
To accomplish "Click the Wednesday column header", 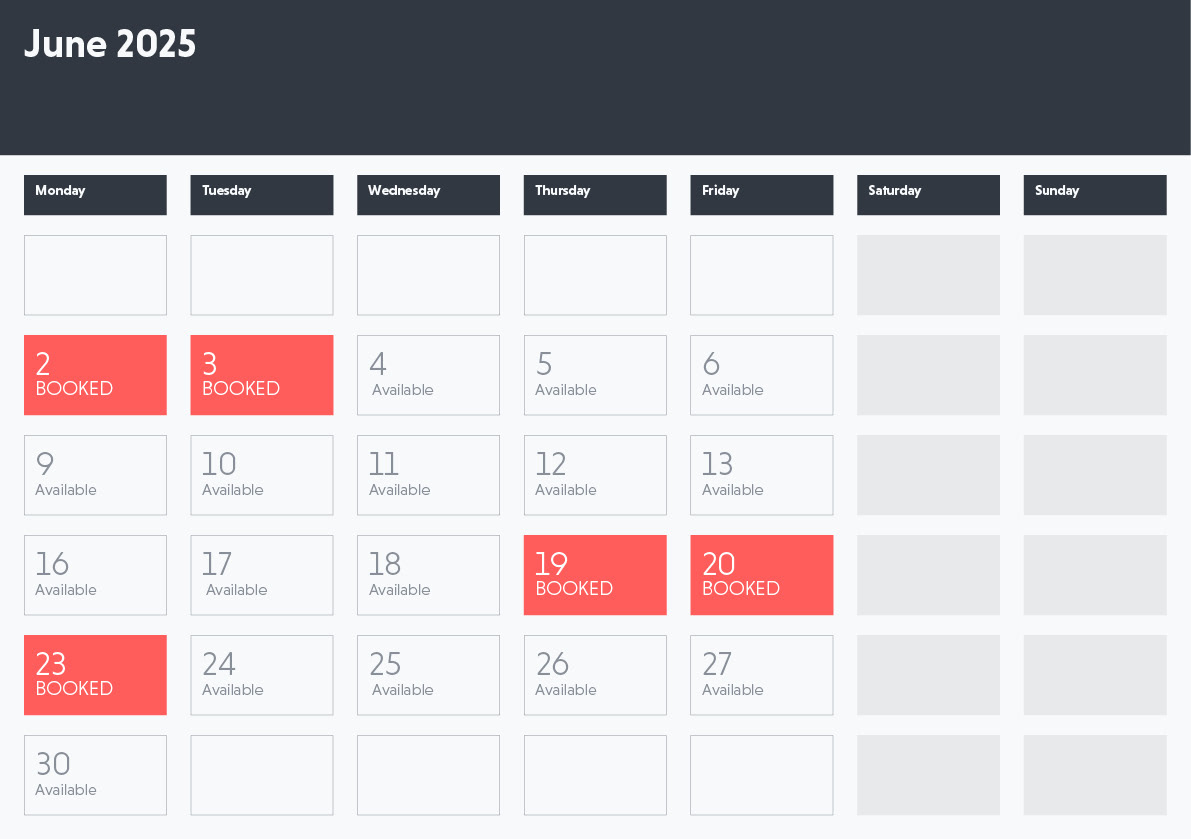I will pos(428,195).
